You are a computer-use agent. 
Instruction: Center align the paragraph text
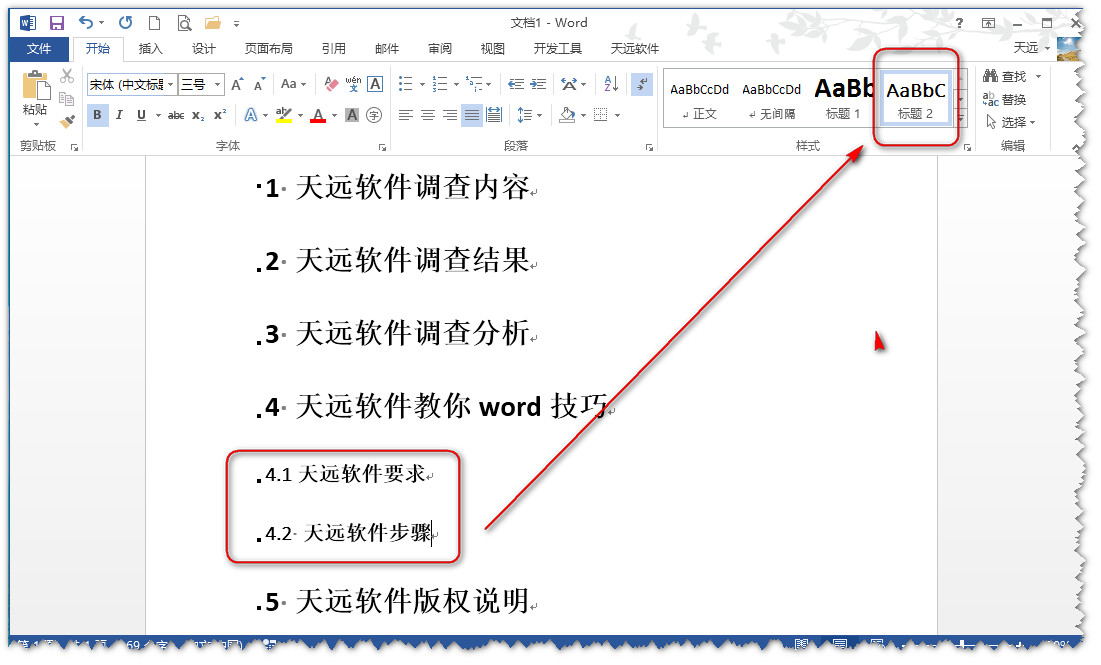point(427,116)
